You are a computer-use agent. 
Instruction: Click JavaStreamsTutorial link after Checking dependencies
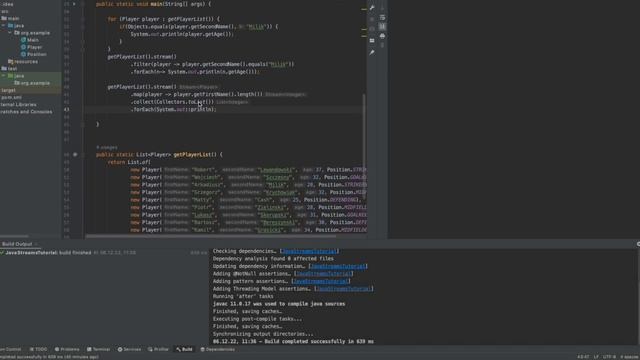pos(309,251)
